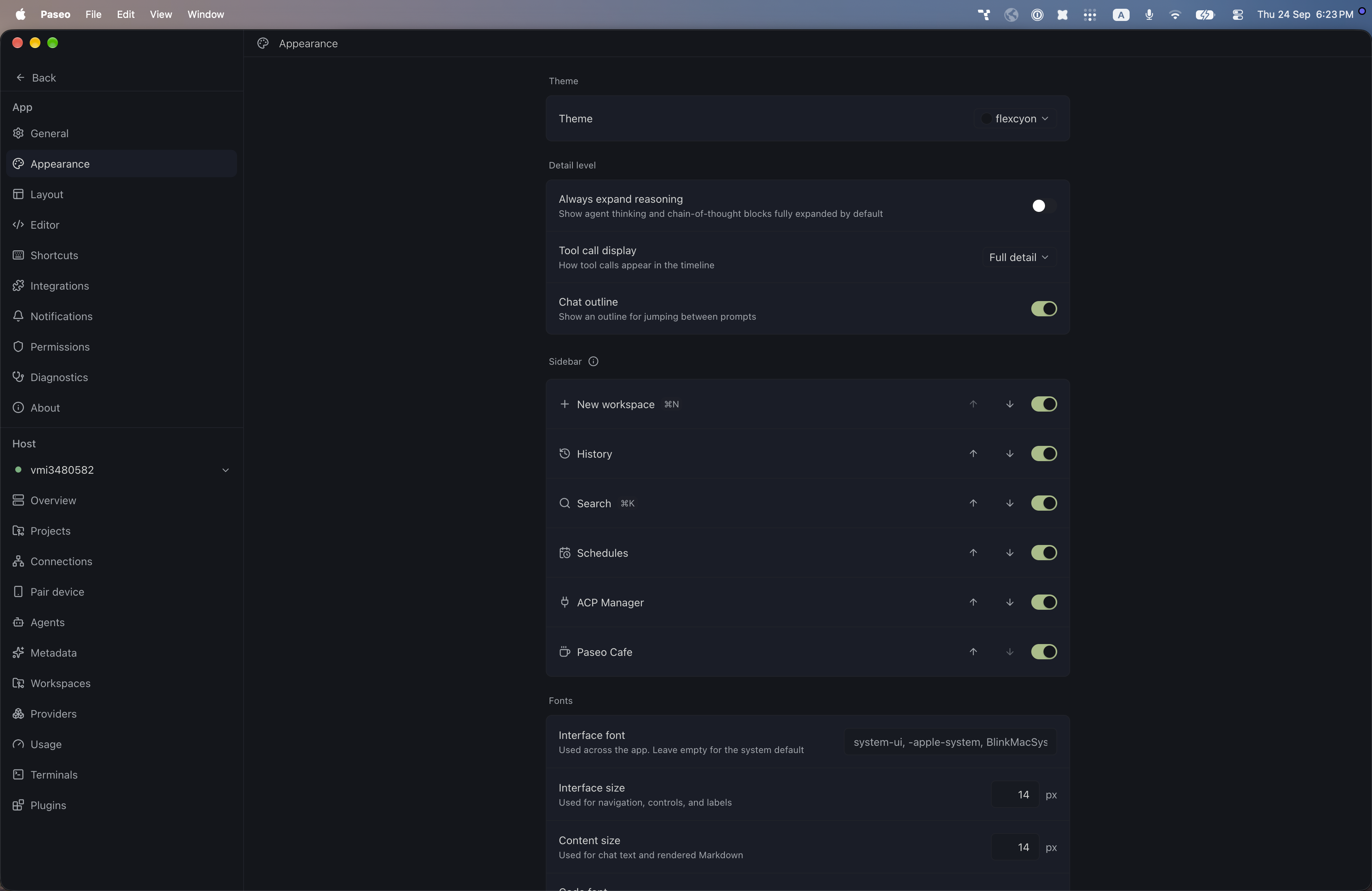Open Usage page
Image resolution: width=1372 pixels, height=891 pixels.
(x=121, y=745)
